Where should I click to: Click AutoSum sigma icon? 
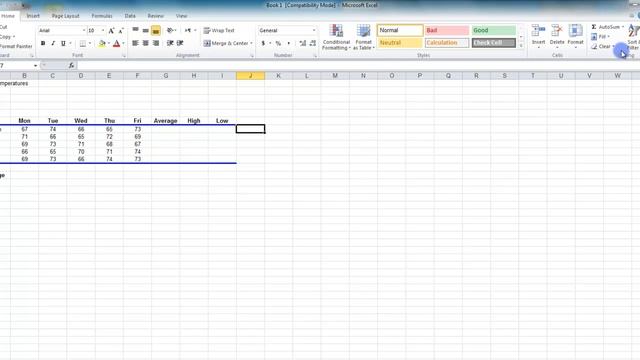click(594, 27)
